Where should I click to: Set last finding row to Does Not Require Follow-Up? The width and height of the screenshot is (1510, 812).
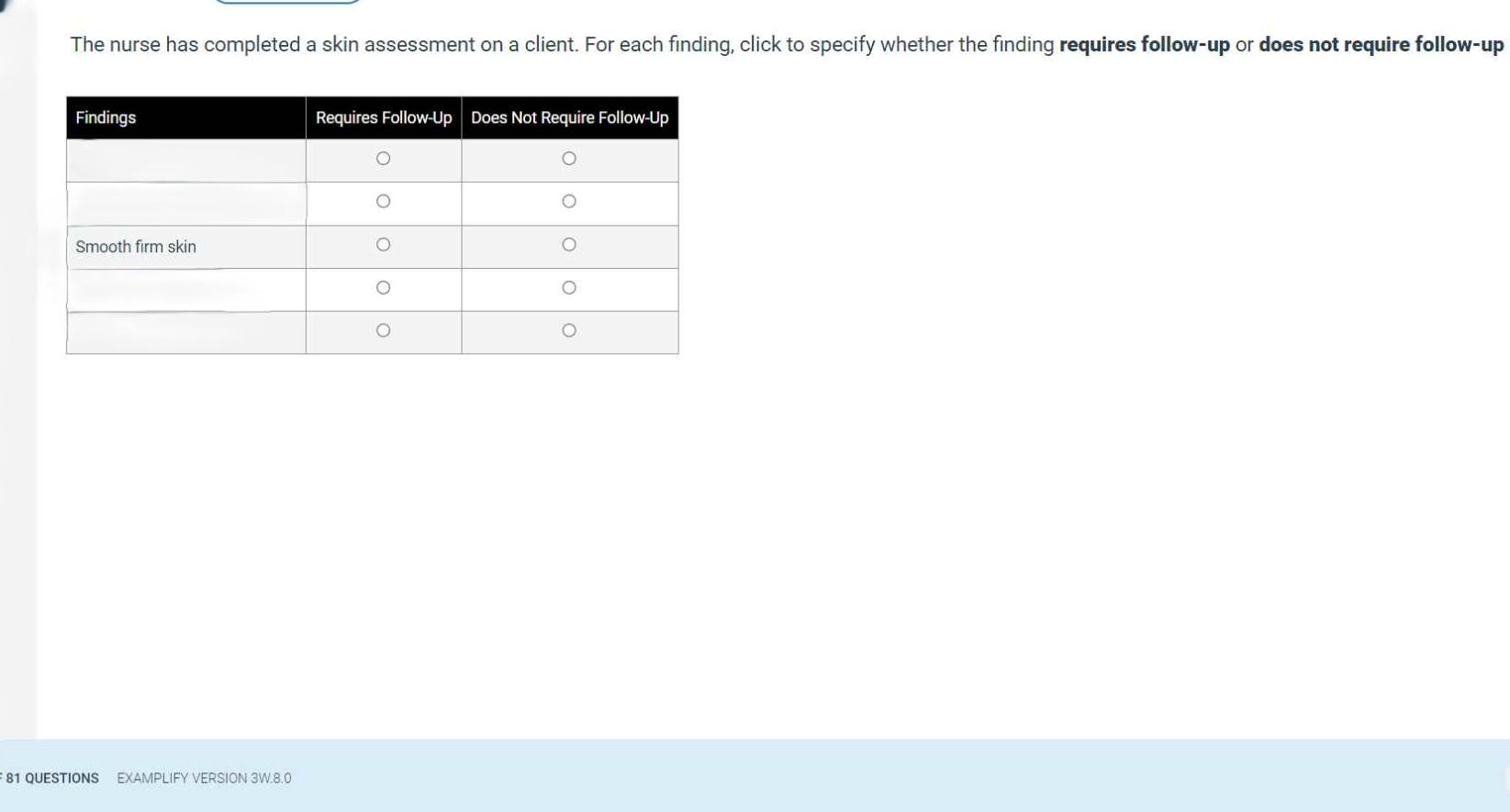click(569, 330)
